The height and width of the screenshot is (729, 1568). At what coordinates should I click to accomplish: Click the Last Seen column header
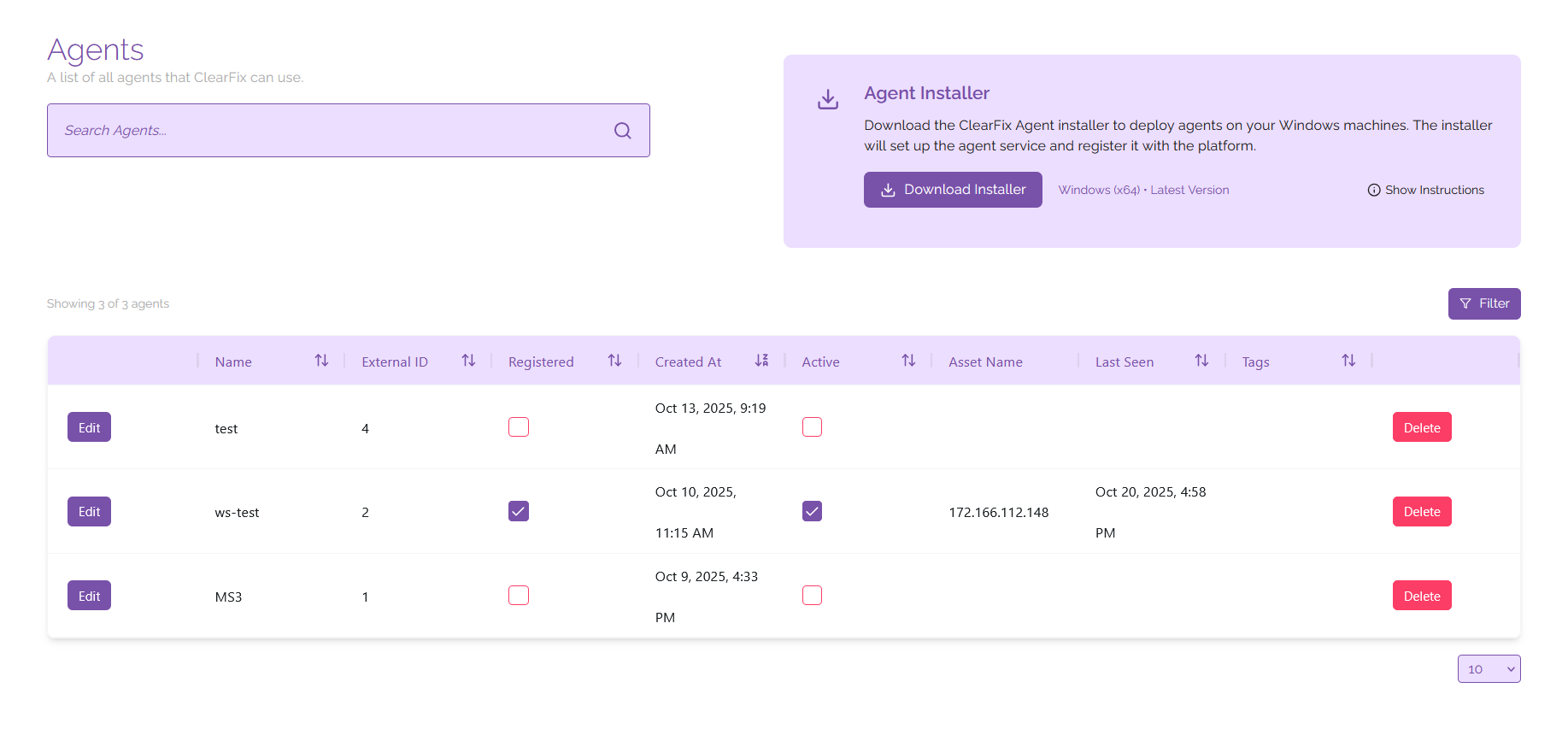[1125, 362]
